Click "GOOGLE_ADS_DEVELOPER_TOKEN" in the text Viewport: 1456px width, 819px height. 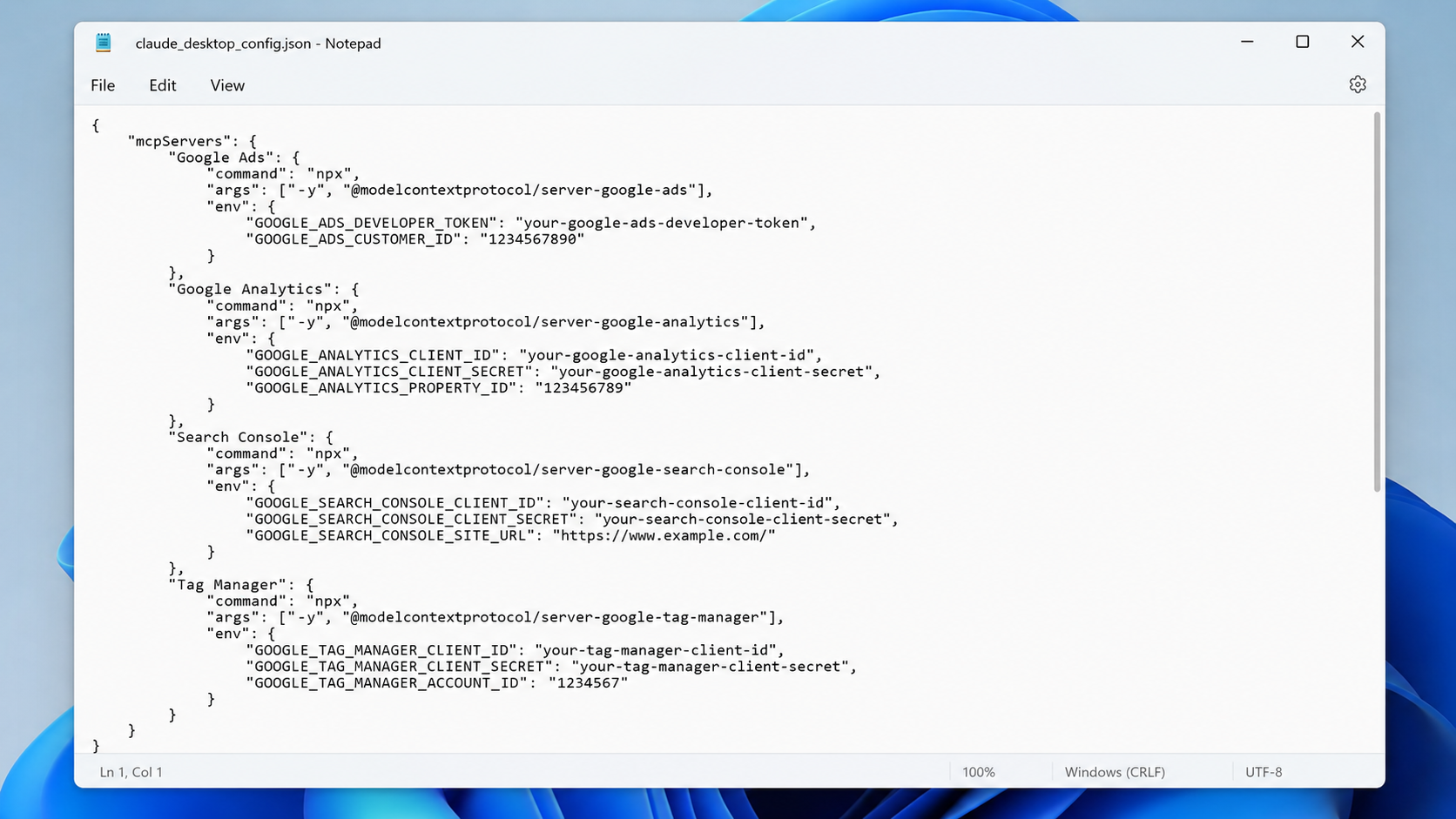click(x=372, y=223)
